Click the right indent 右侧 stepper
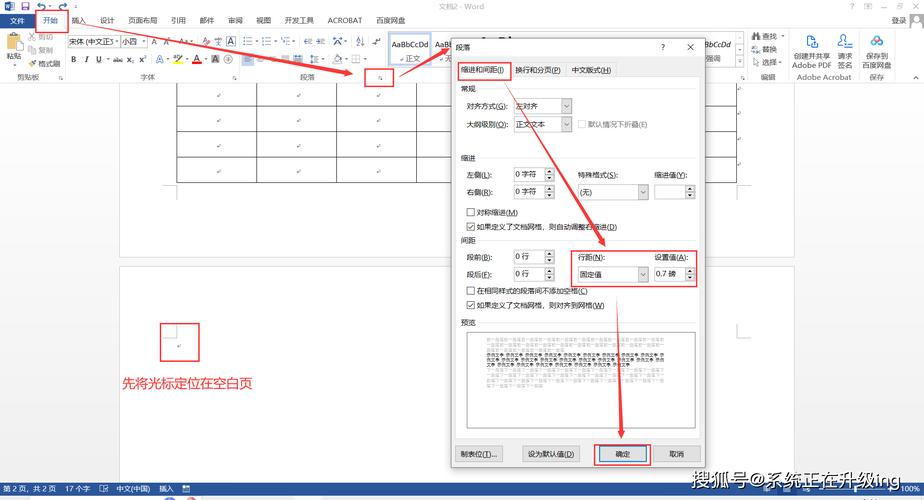Image resolution: width=924 pixels, height=500 pixels. coord(549,192)
